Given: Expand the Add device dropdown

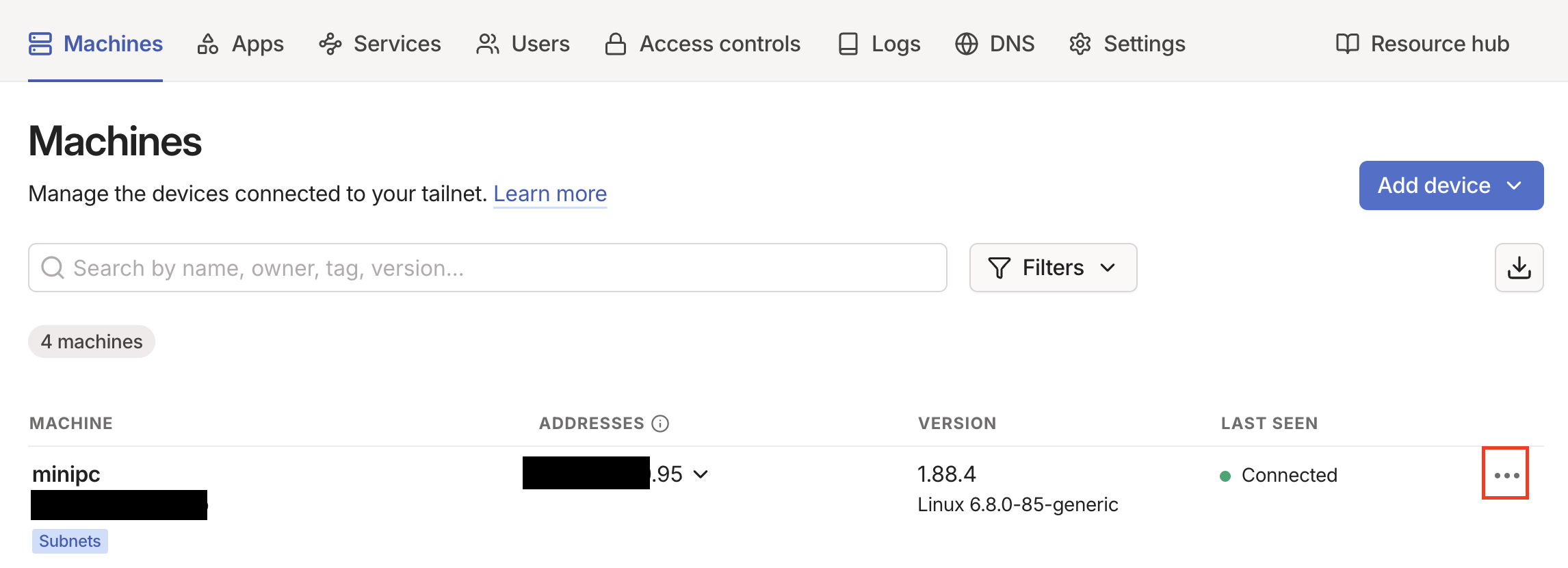Looking at the screenshot, I should [x=1451, y=185].
